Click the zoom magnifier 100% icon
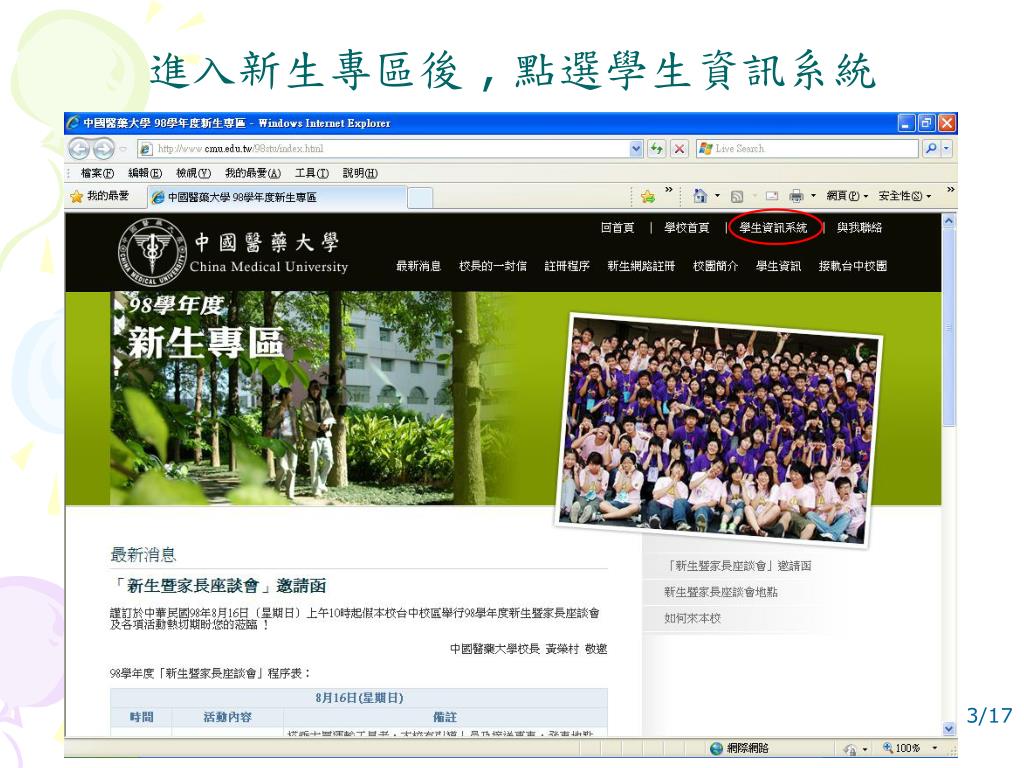This screenshot has height=768, width=1024. click(x=888, y=748)
